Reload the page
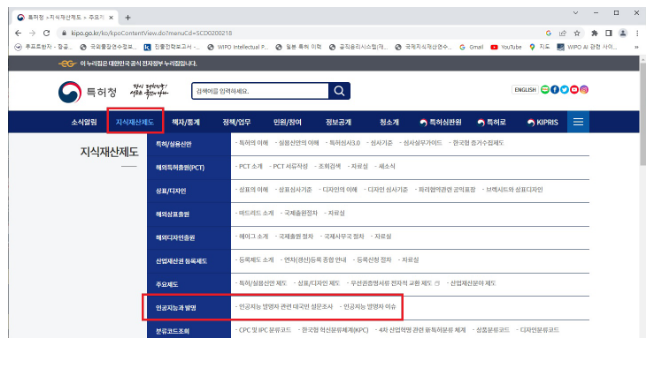Screen dimensions: 654x374 (46, 33)
